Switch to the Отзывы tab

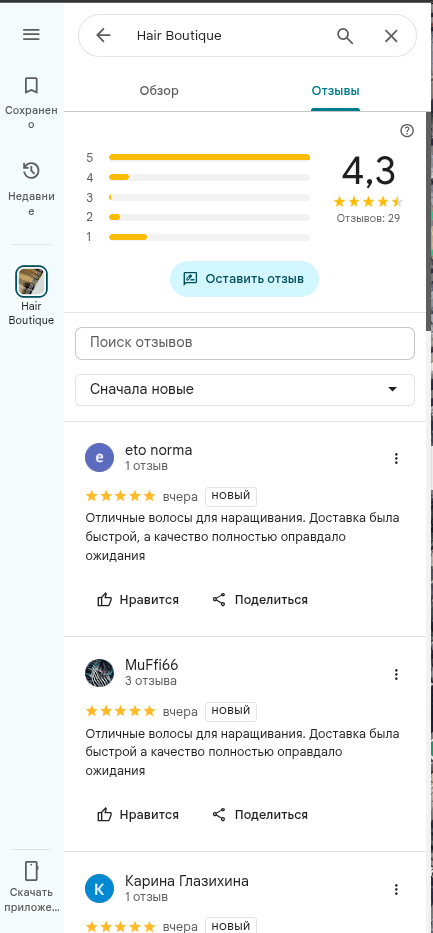click(335, 91)
